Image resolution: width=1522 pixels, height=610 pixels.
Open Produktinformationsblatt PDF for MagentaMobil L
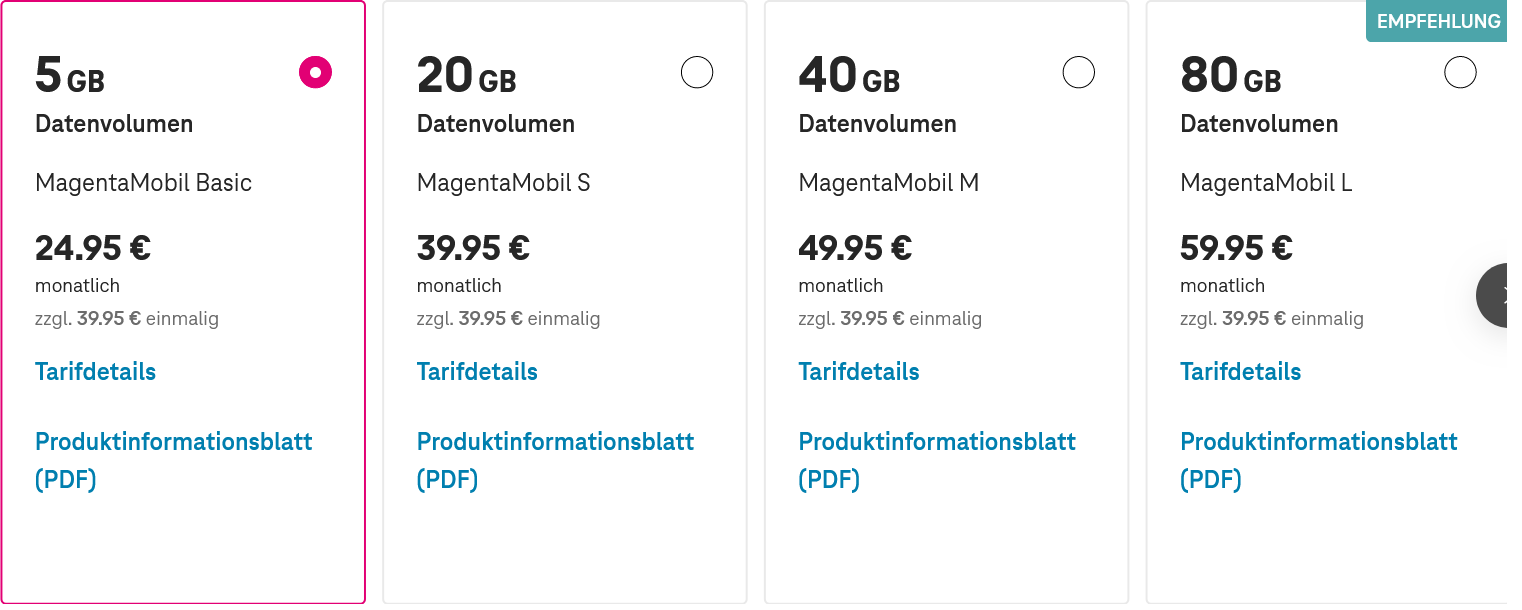tap(1320, 460)
